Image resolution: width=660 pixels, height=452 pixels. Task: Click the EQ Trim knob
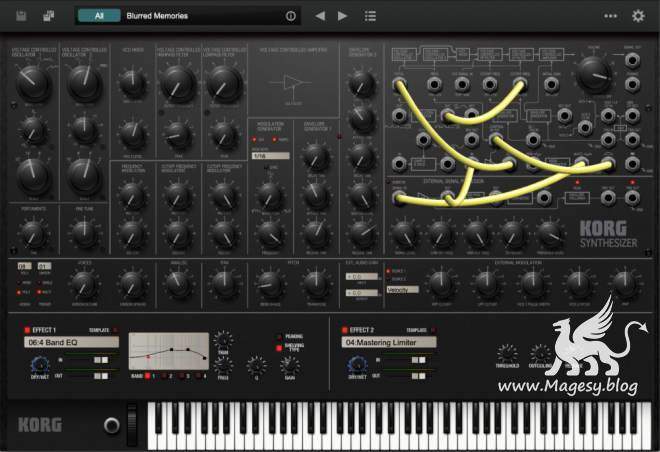tap(223, 340)
